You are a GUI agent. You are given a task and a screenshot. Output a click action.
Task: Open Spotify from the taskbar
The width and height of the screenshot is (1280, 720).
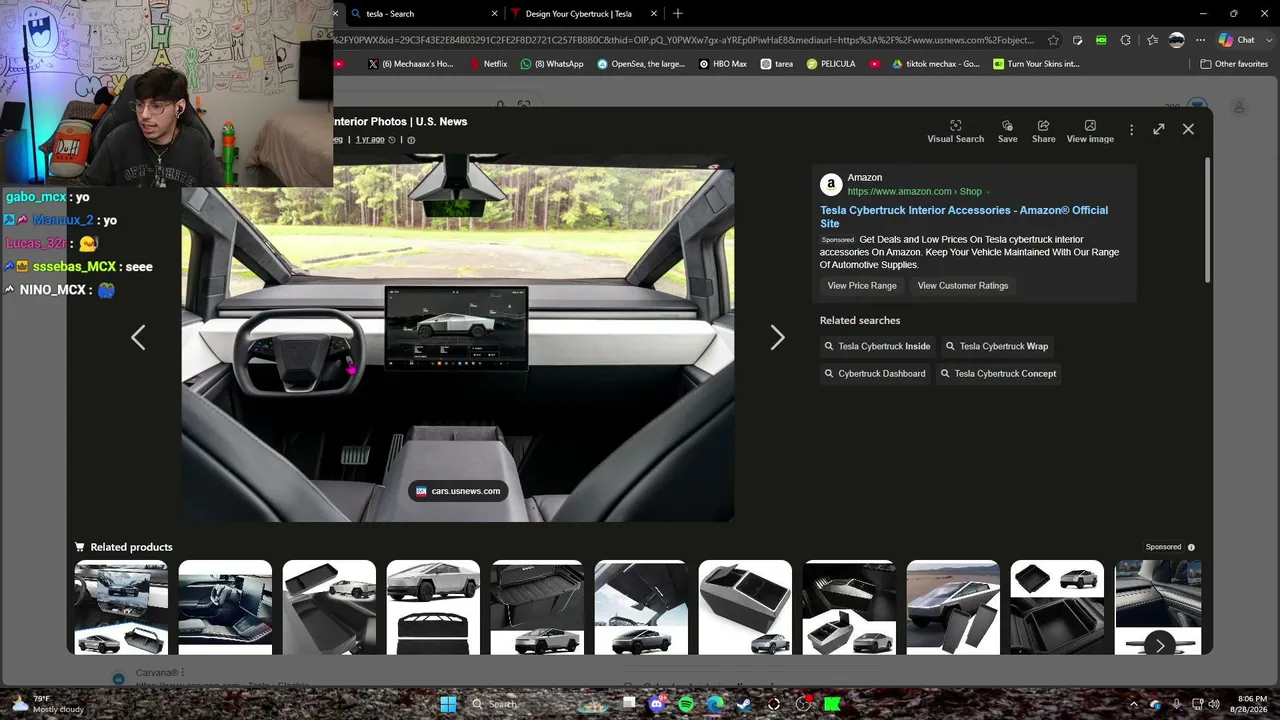[x=686, y=704]
